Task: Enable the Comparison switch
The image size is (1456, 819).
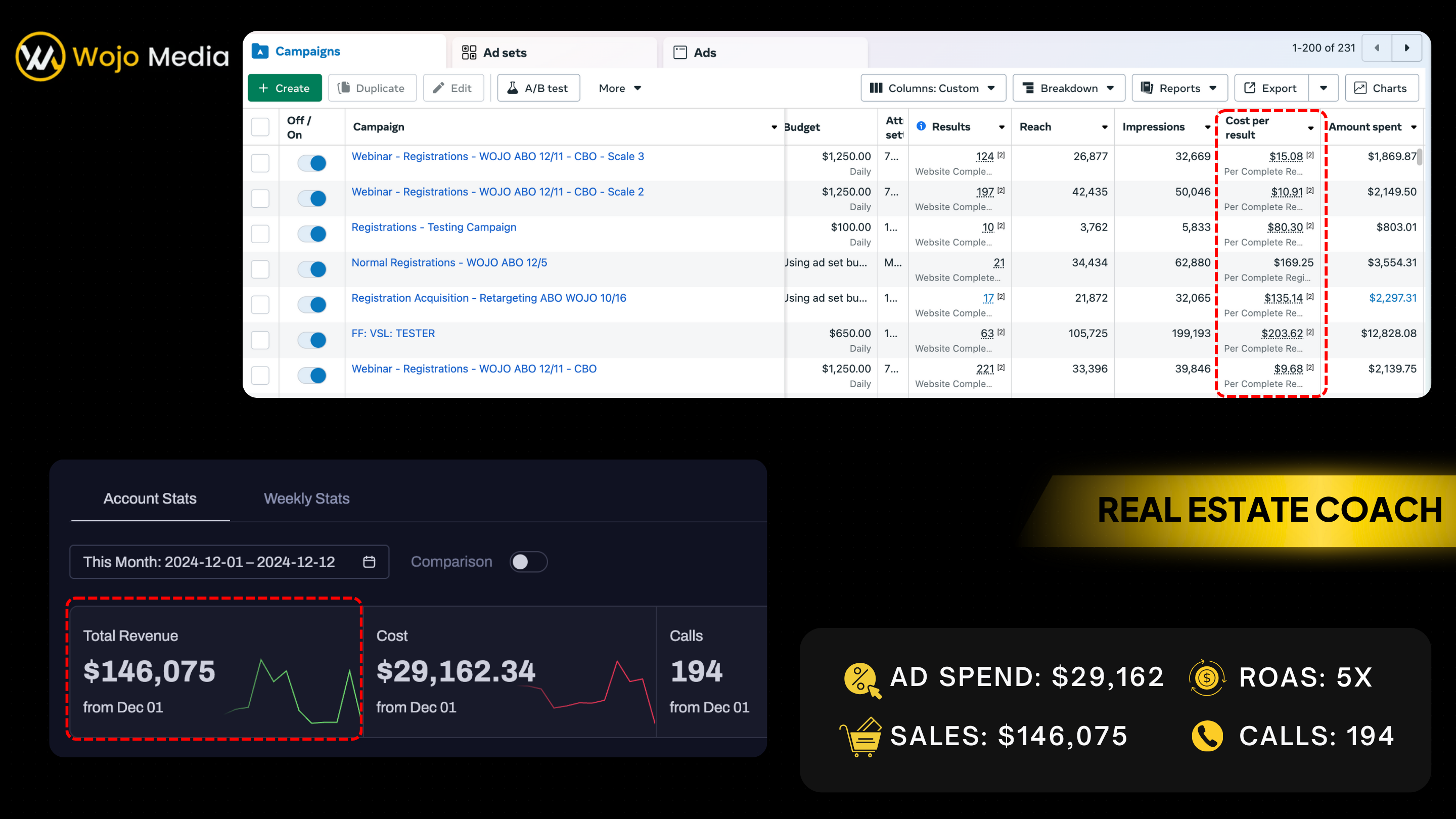Action: pyautogui.click(x=528, y=562)
